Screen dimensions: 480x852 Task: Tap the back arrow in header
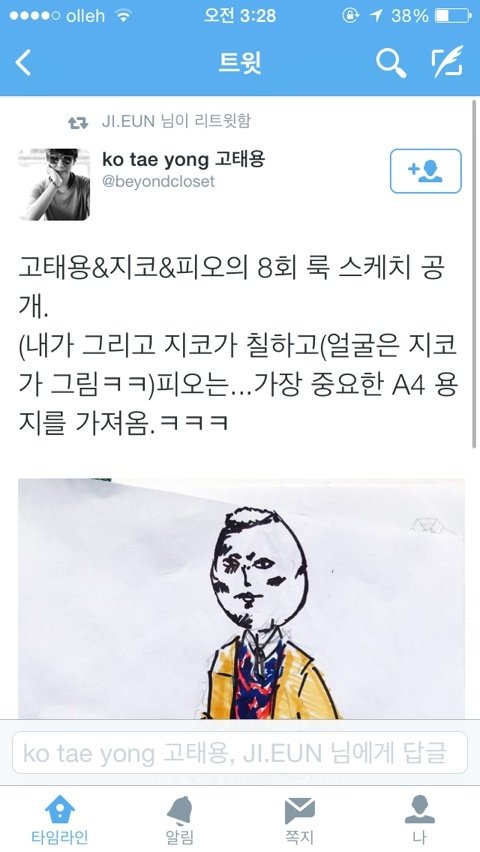click(x=23, y=62)
